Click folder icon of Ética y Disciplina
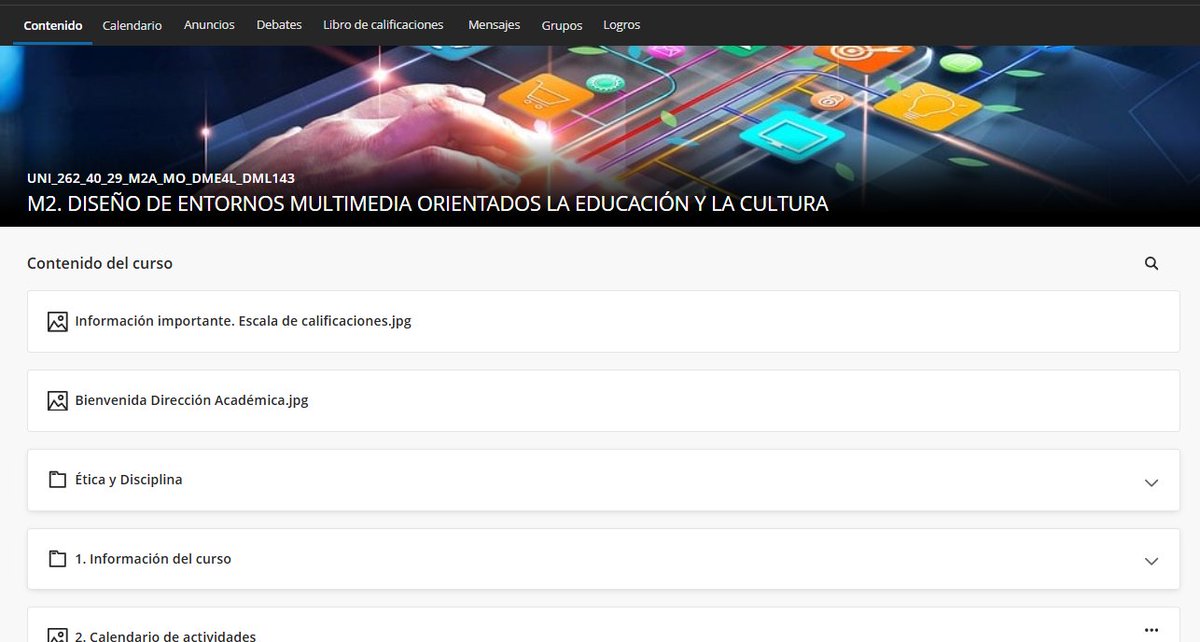 coord(57,480)
